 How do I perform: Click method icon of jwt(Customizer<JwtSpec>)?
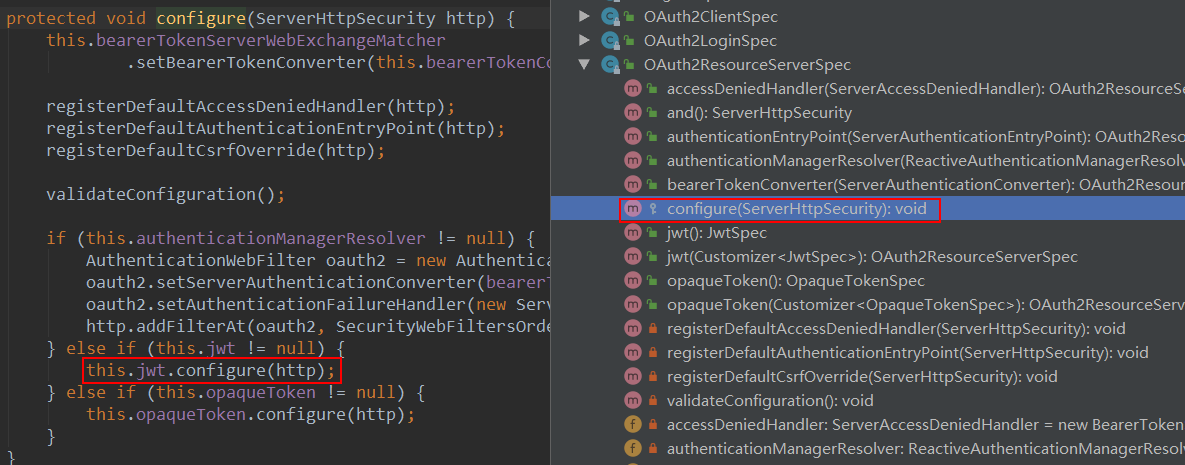click(x=633, y=256)
